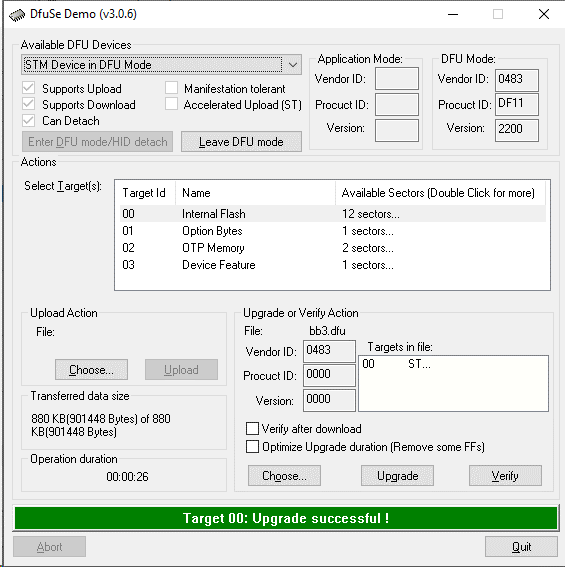Click Choose in Upload Action group

[x=92, y=370]
